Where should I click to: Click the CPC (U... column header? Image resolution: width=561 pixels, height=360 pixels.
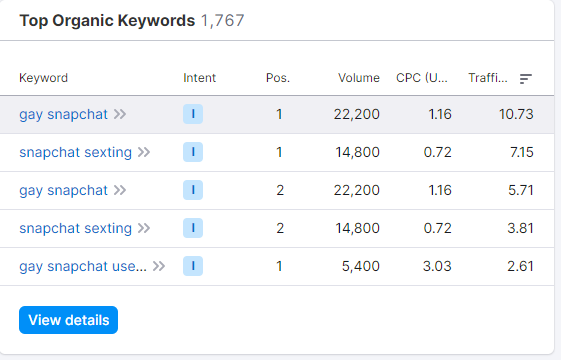[422, 78]
